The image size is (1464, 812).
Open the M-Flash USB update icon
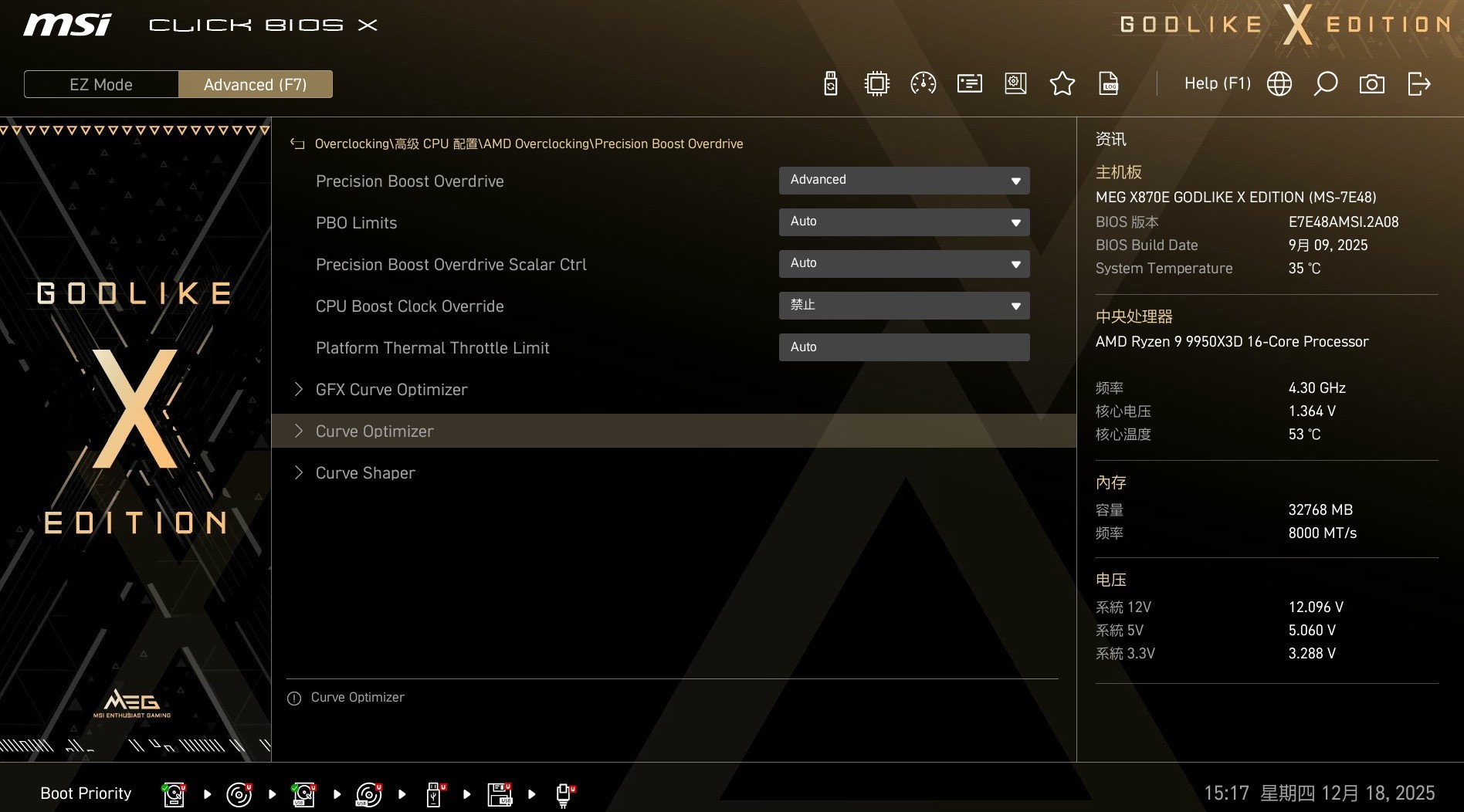click(830, 83)
